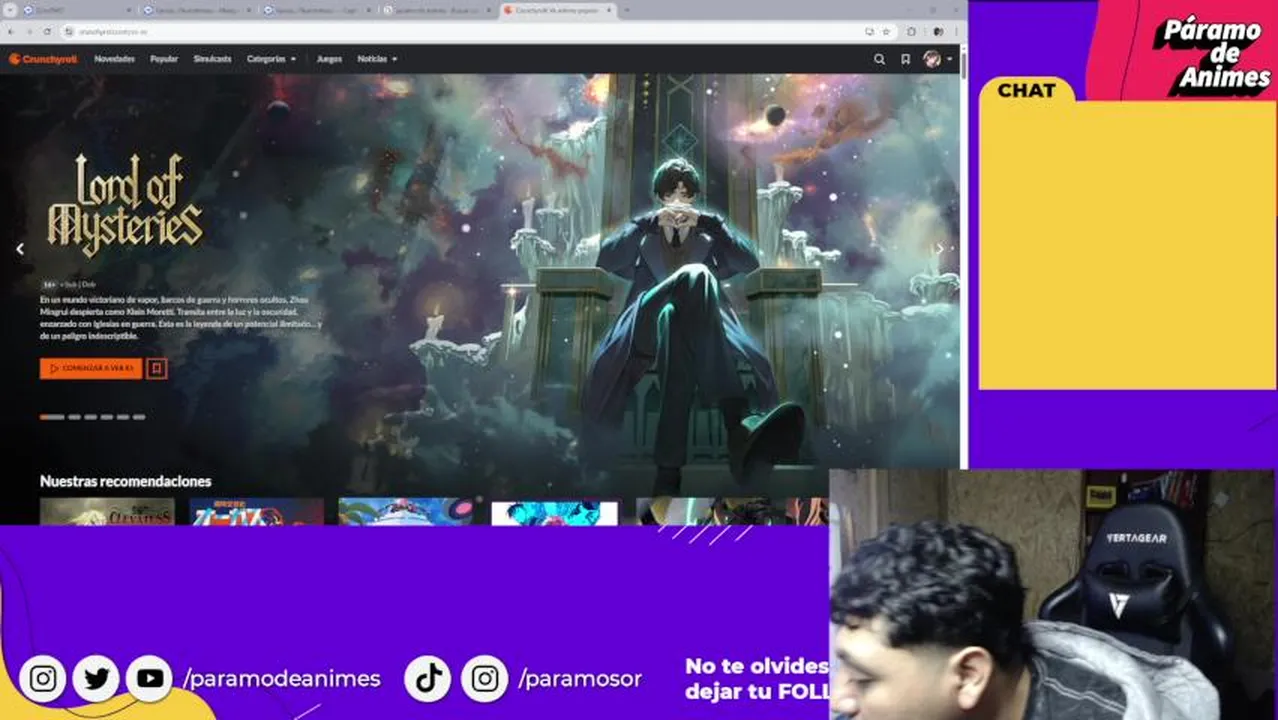
Task: Click the CHAT panel label
Action: click(x=1026, y=90)
